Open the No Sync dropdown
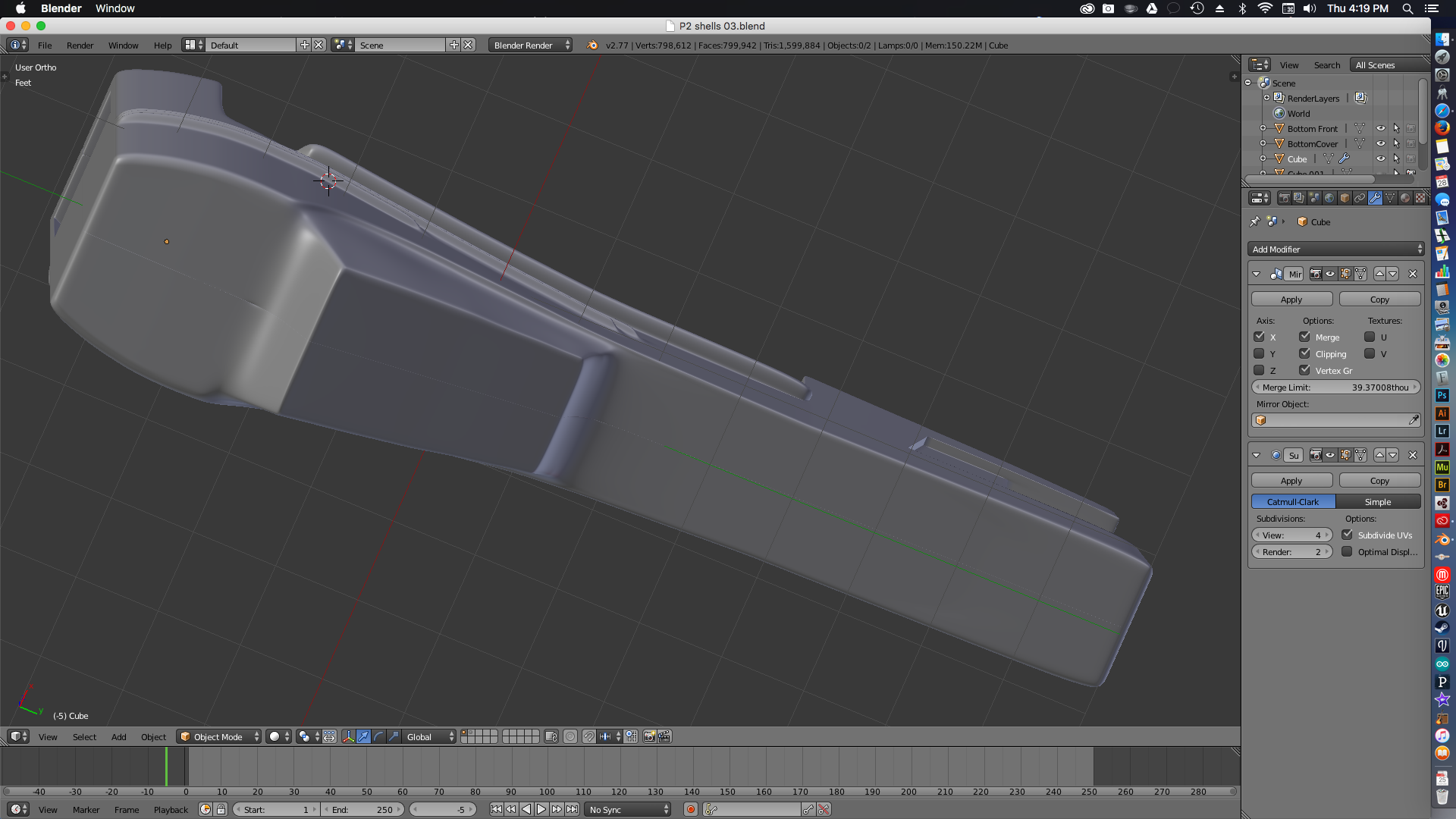The height and width of the screenshot is (819, 1456). point(628,809)
